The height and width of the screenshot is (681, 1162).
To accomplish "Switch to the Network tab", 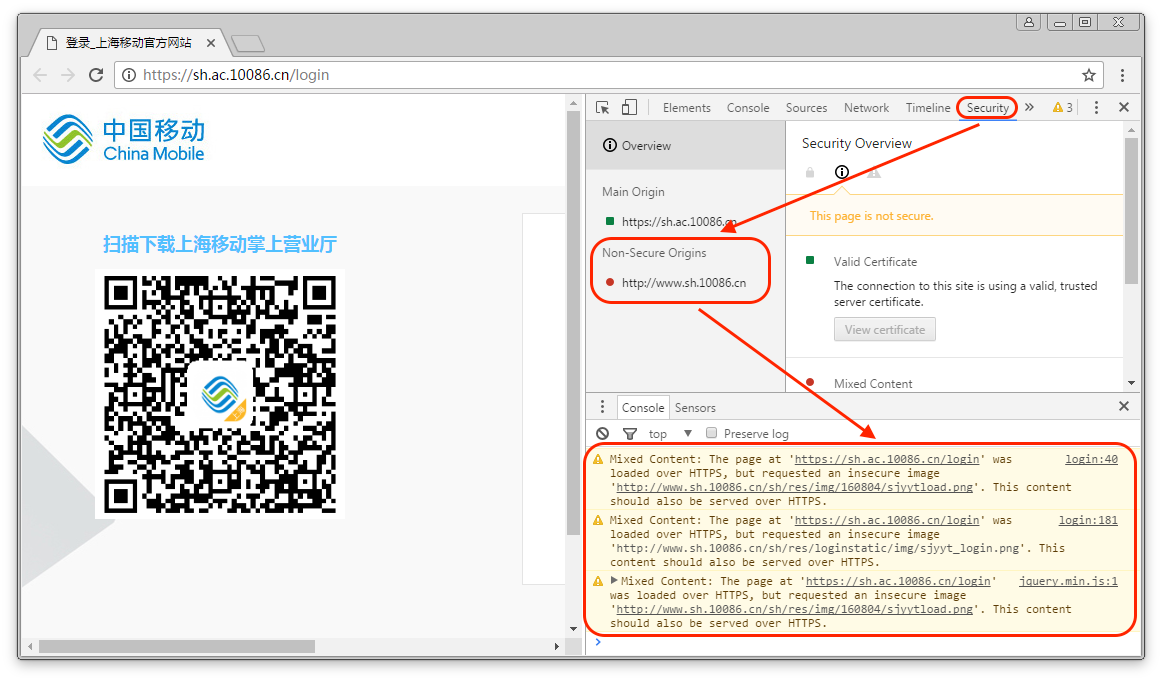I will (x=866, y=107).
